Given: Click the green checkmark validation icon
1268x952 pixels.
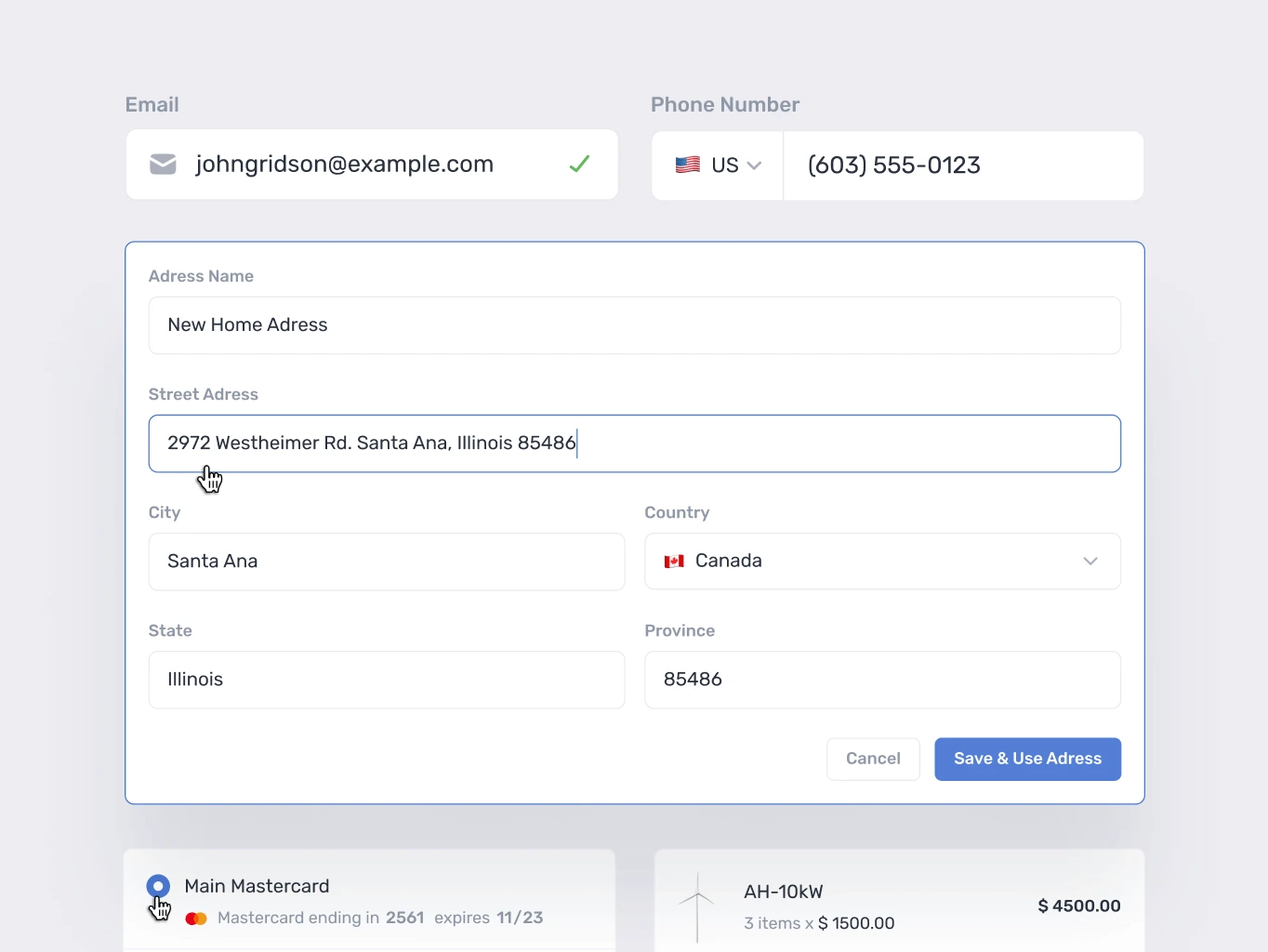Looking at the screenshot, I should tap(579, 165).
